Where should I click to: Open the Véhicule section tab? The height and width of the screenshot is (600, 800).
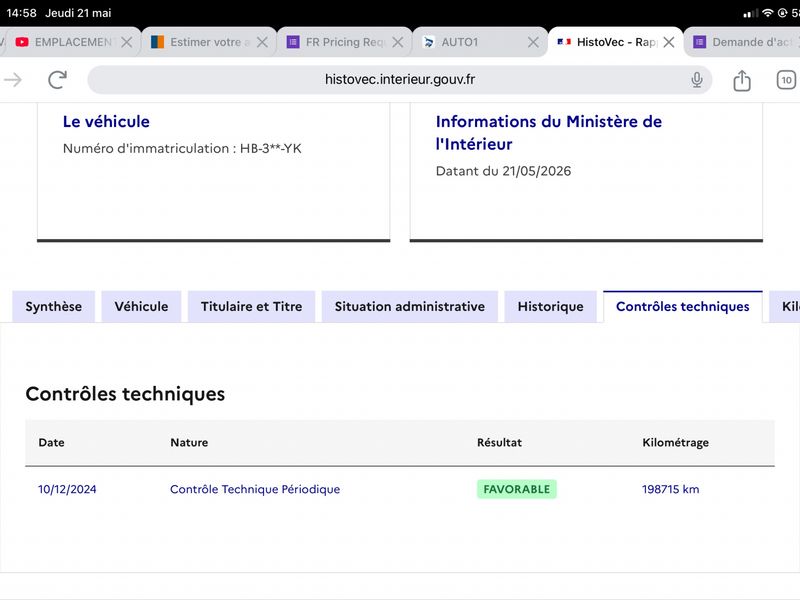click(141, 307)
